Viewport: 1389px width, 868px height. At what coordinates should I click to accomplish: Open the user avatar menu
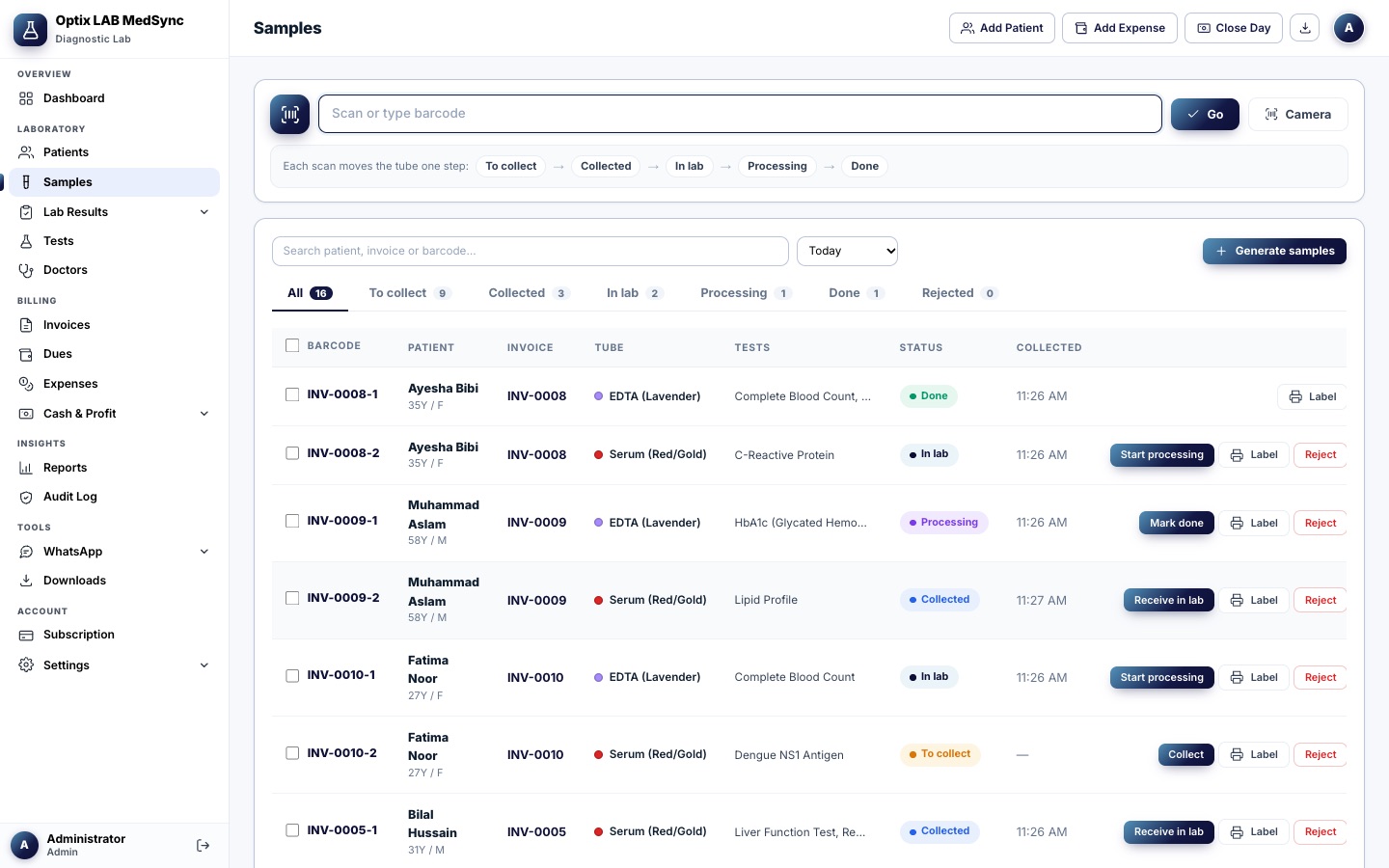pyautogui.click(x=1348, y=28)
